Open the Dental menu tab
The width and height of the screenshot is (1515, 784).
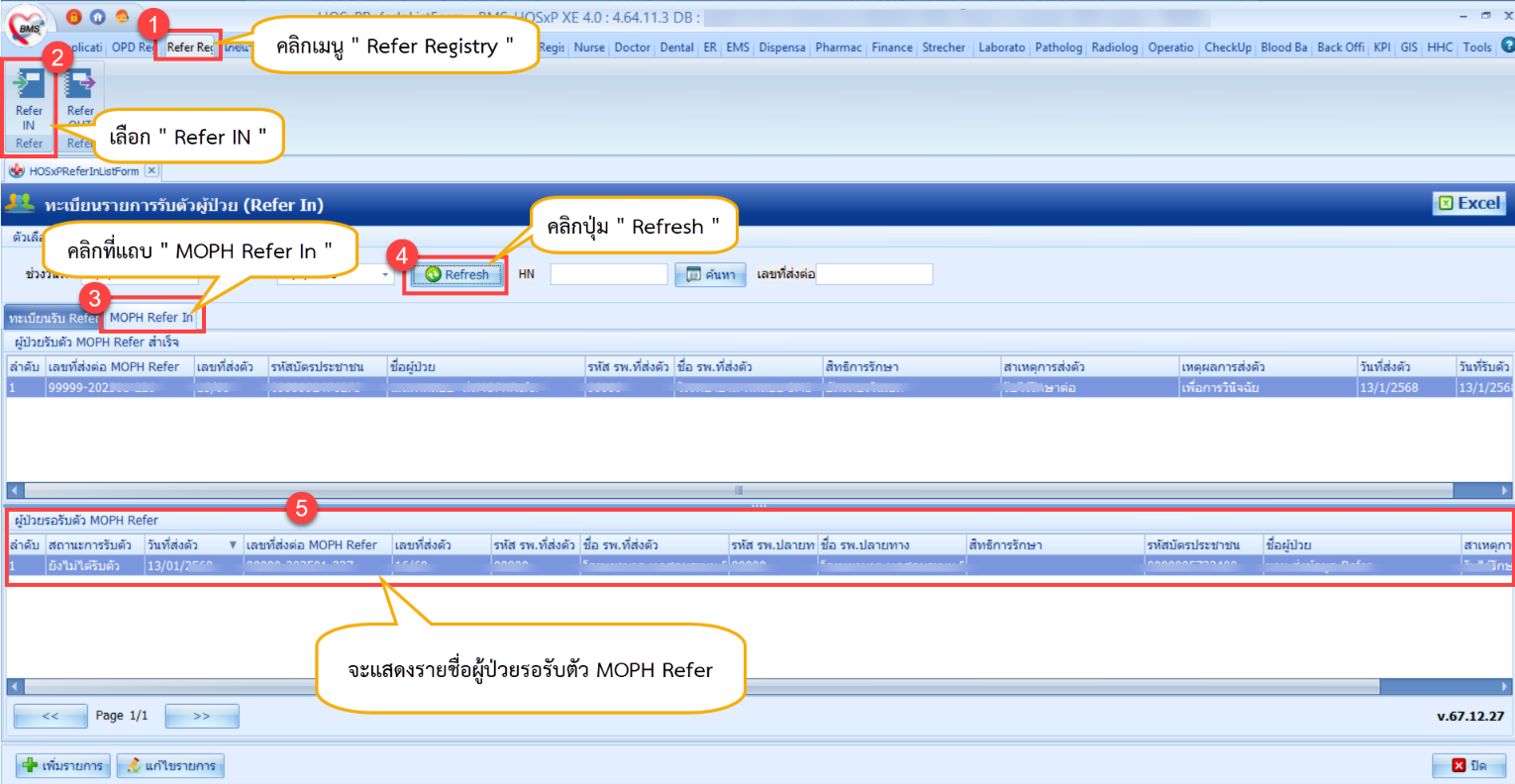(x=676, y=47)
